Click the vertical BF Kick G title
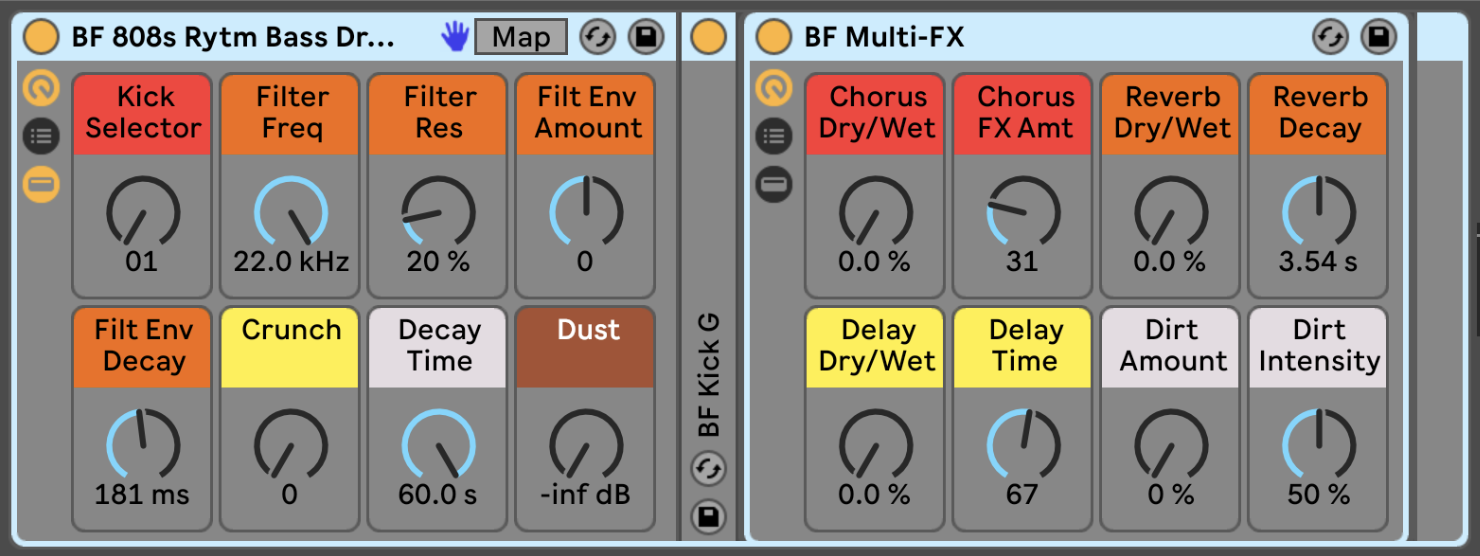 [x=709, y=374]
